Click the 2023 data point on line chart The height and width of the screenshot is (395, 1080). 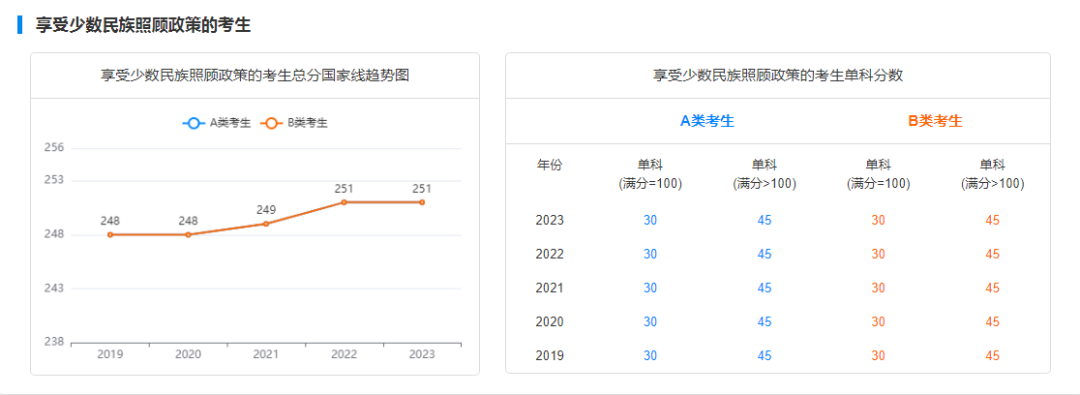(x=422, y=202)
